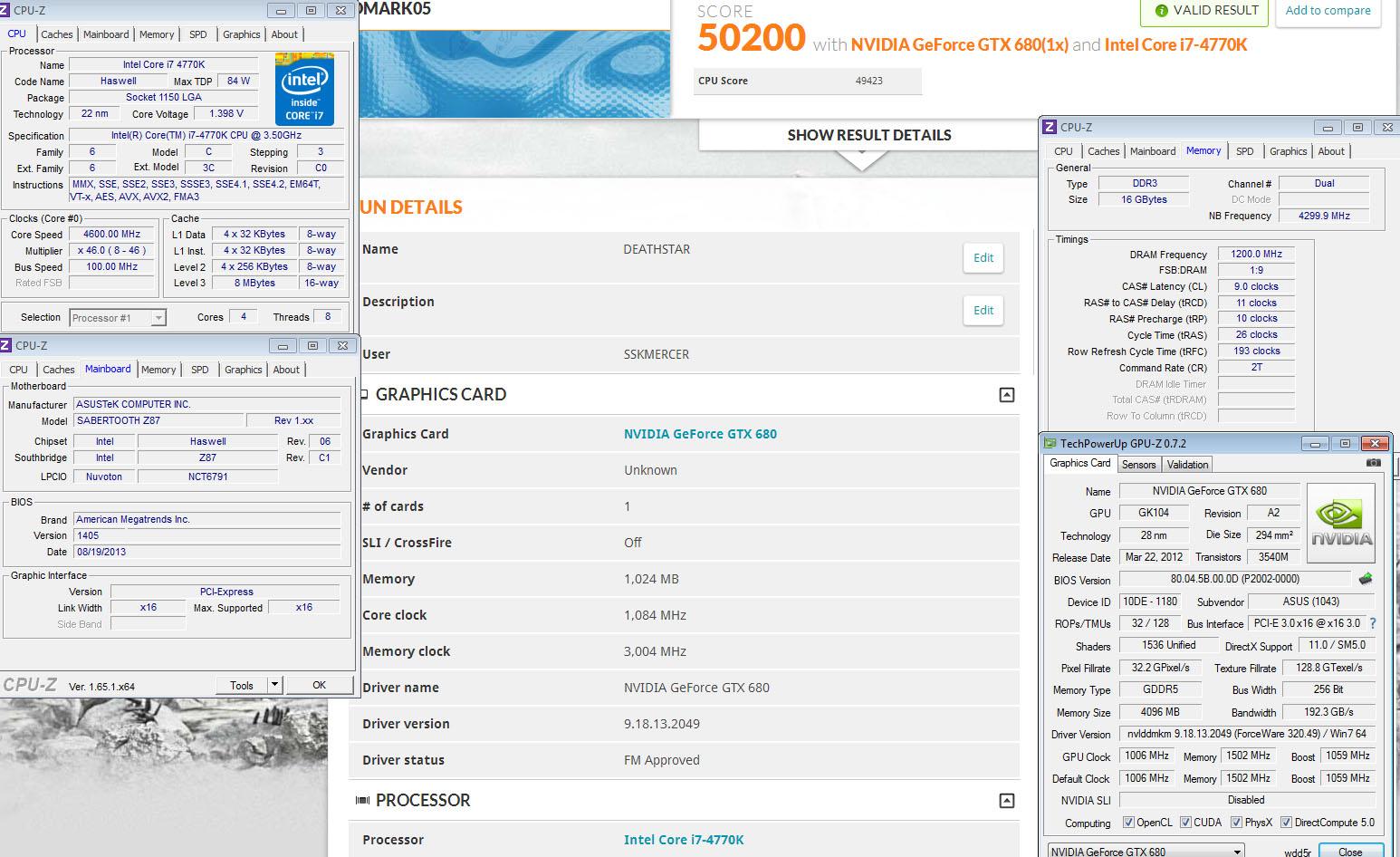This screenshot has height=857, width=1400.
Task: Open the Processor #1 selection dropdown
Action: [x=158, y=318]
